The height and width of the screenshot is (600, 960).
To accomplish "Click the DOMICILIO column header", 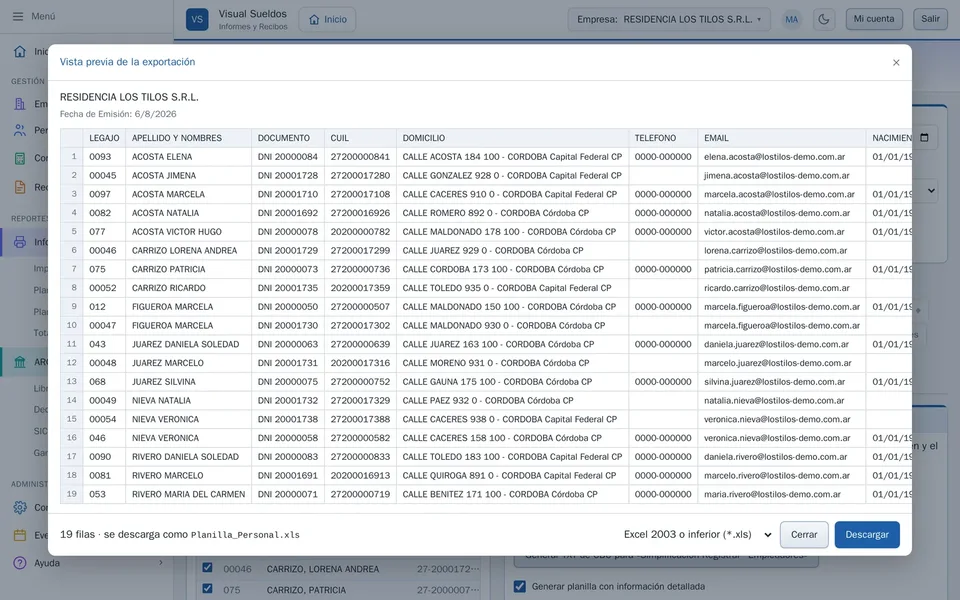I will 512,138.
